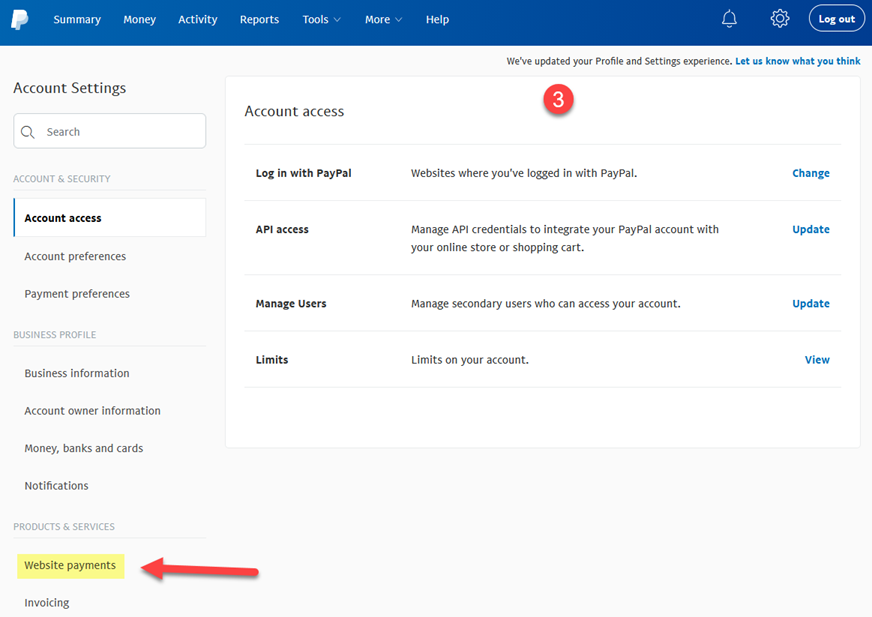Click 'Websites where you've logged in' description
The height and width of the screenshot is (617, 872).
(524, 173)
